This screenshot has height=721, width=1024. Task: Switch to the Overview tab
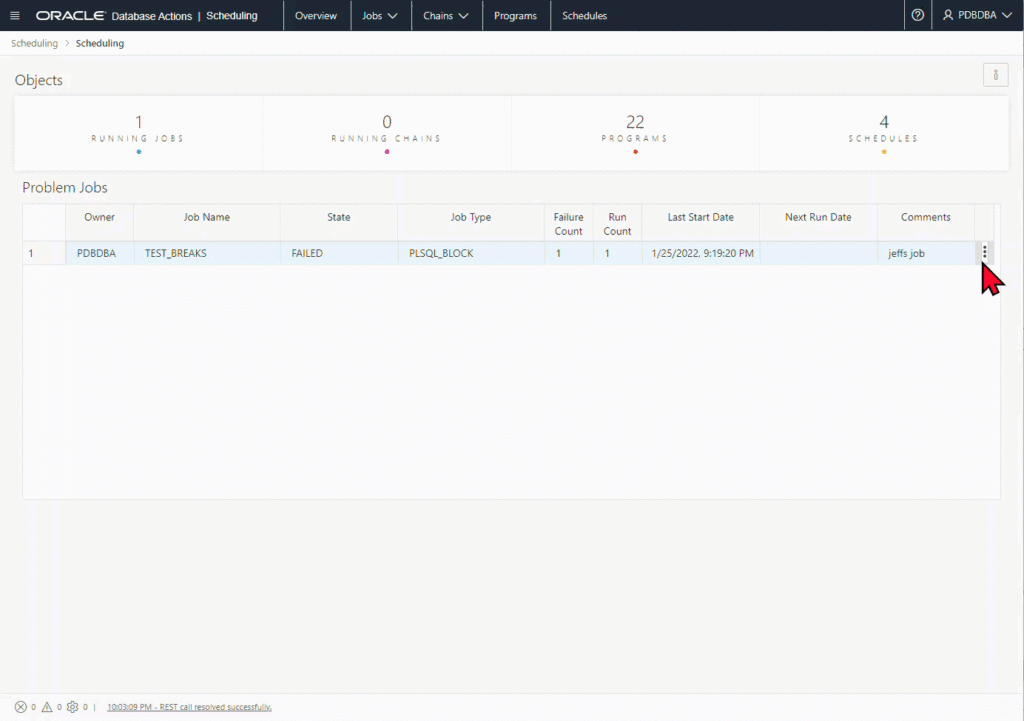click(316, 16)
